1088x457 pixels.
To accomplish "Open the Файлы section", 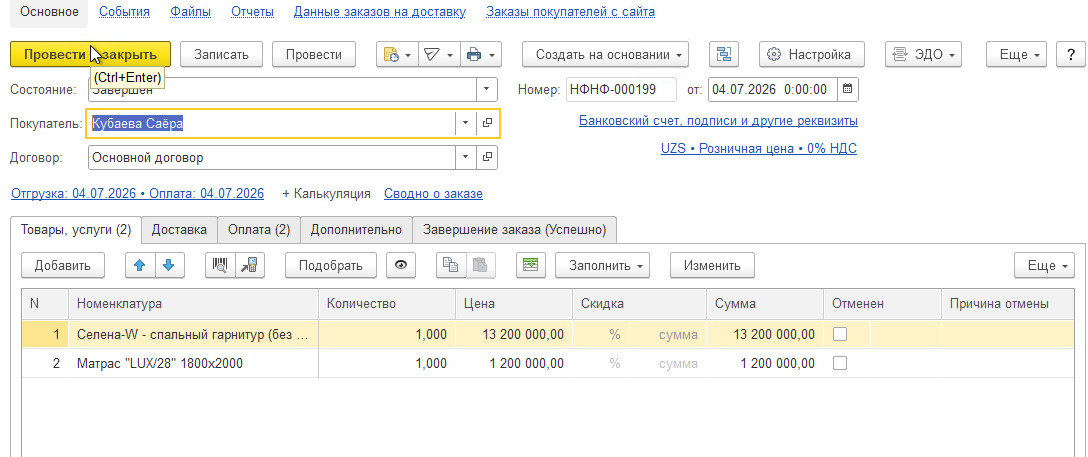I will (x=190, y=12).
